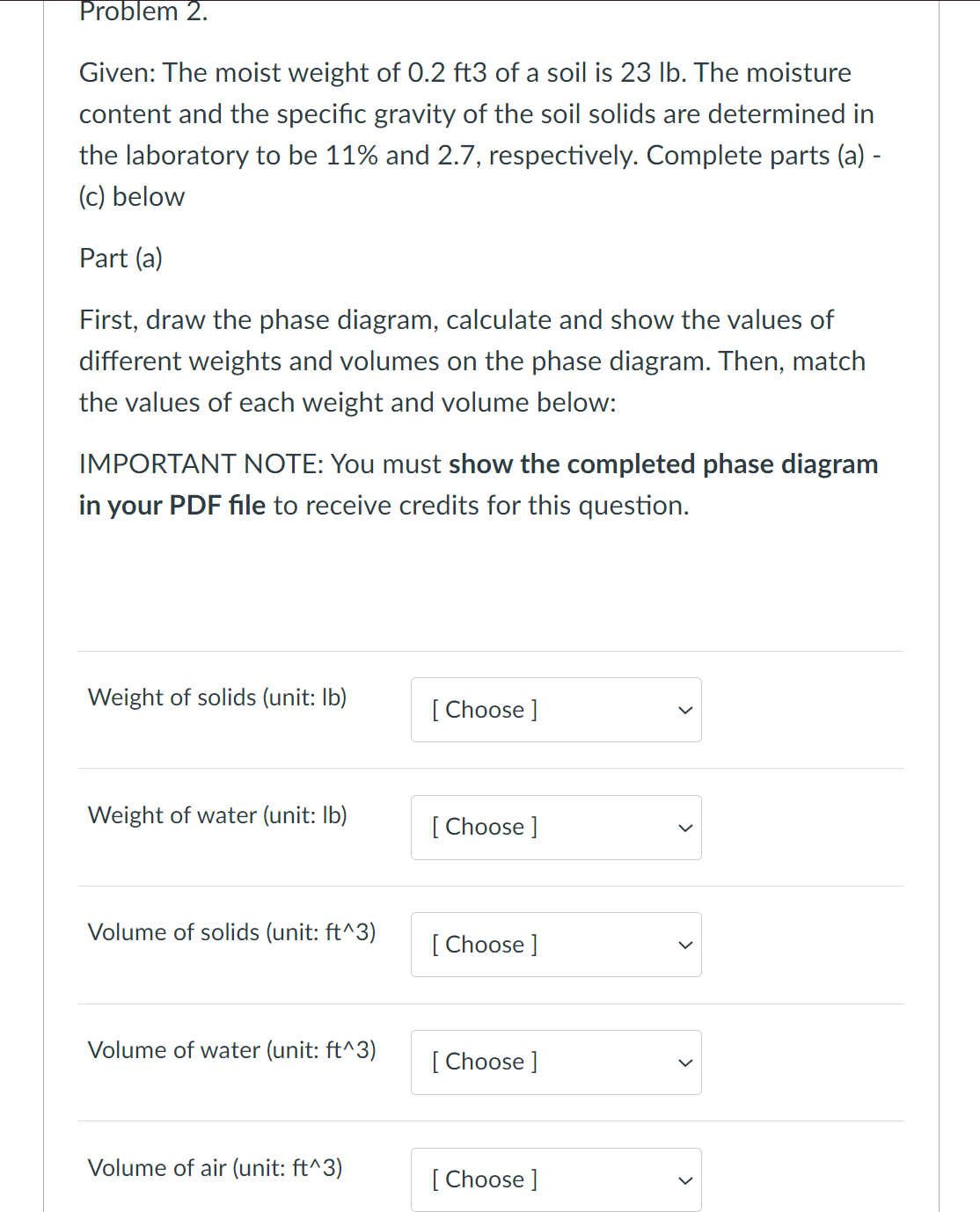Click the Volume of air label
This screenshot has width=980, height=1212.
(x=215, y=1168)
